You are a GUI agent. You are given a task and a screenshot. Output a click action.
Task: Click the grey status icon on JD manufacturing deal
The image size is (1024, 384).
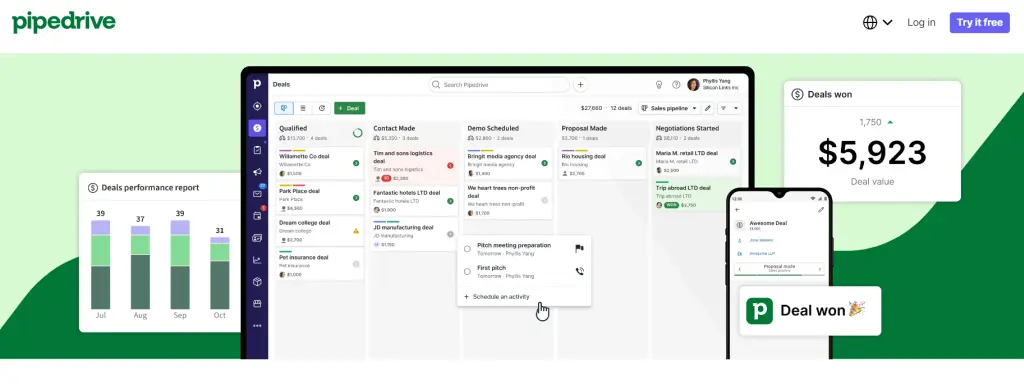450,234
